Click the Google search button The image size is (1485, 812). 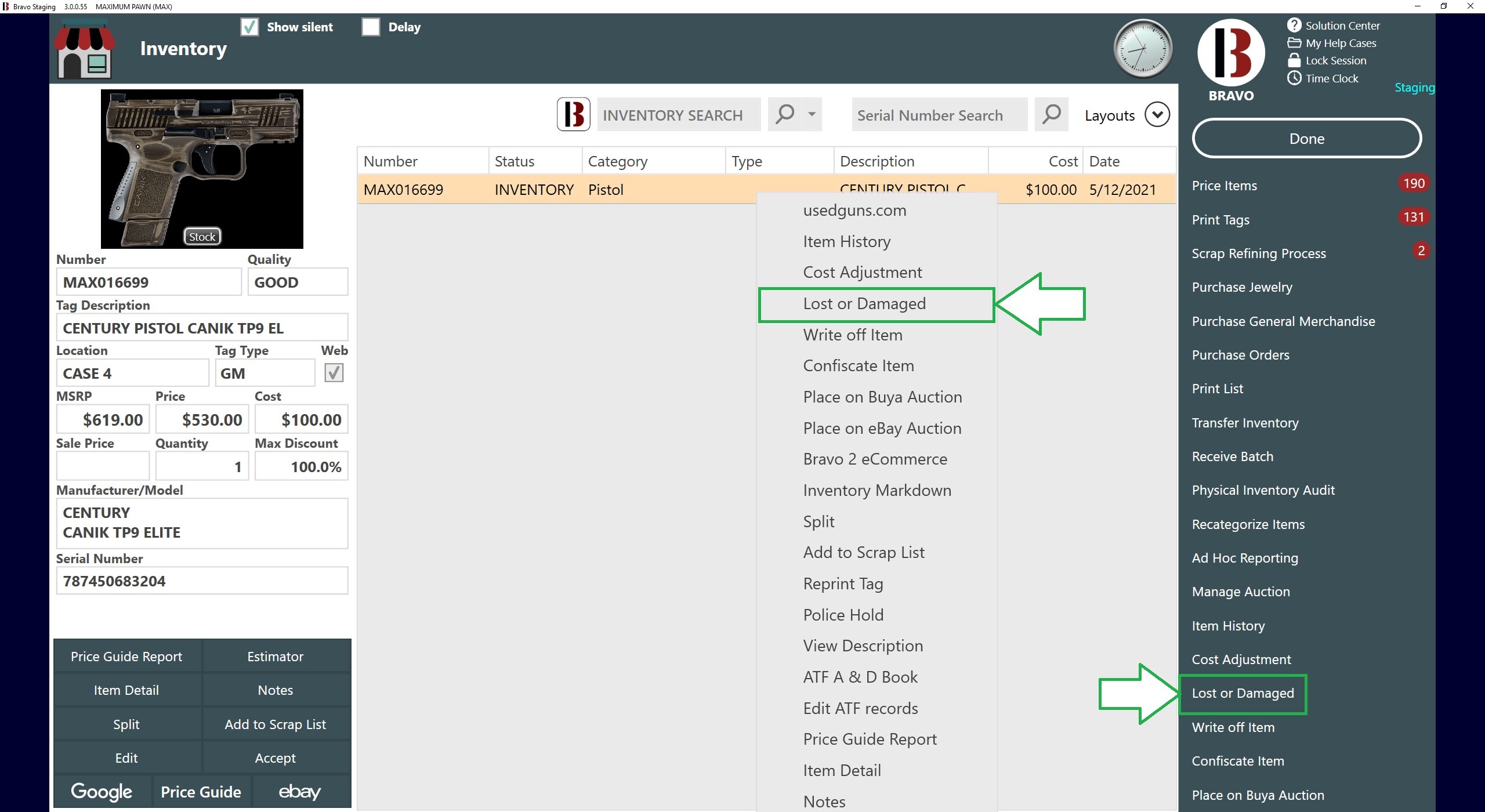coord(102,791)
